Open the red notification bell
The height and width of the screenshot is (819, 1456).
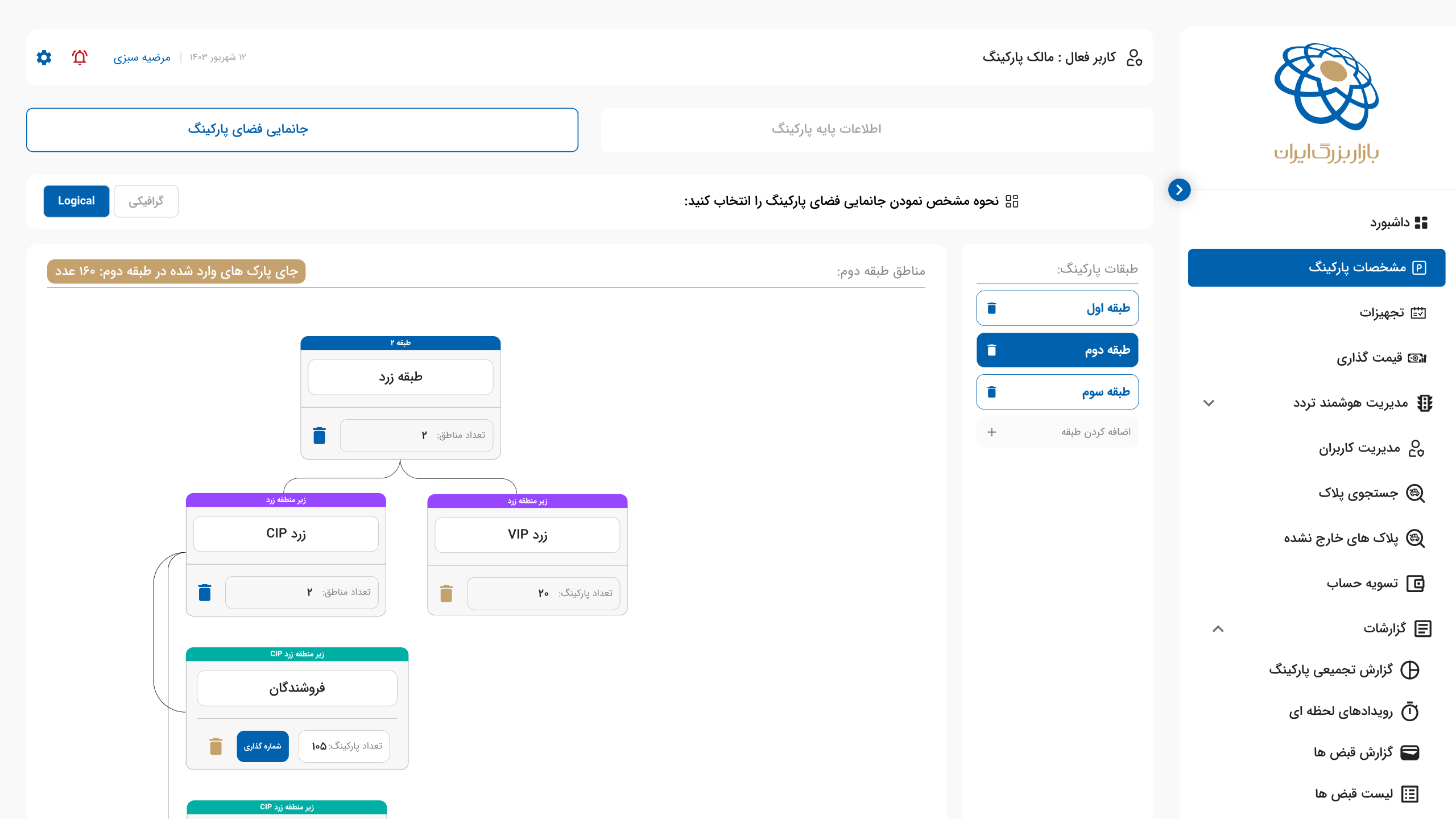tap(80, 57)
